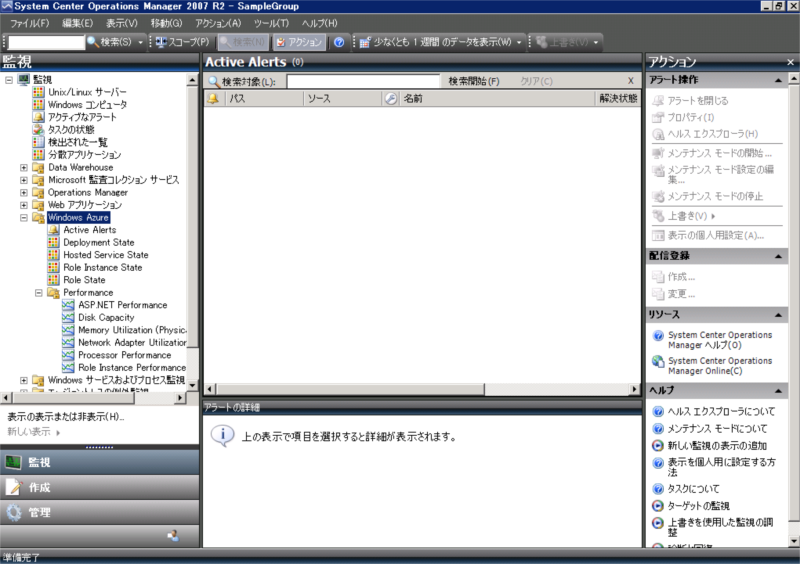The width and height of the screenshot is (800, 564).
Task: Open the ファイル(F) menu
Action: coord(30,23)
